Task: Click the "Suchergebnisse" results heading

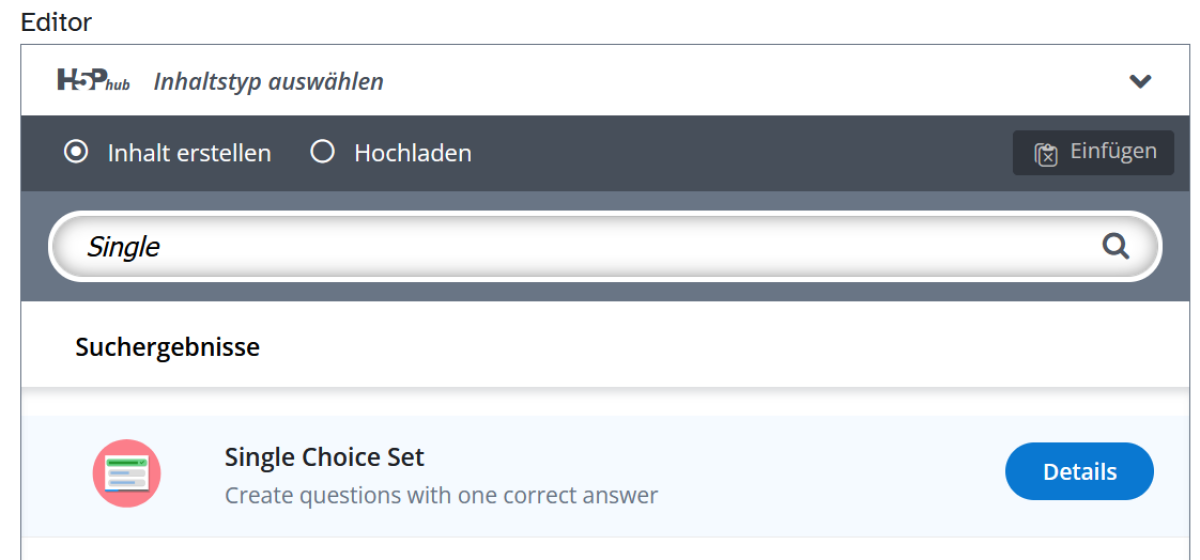Action: click(x=167, y=347)
